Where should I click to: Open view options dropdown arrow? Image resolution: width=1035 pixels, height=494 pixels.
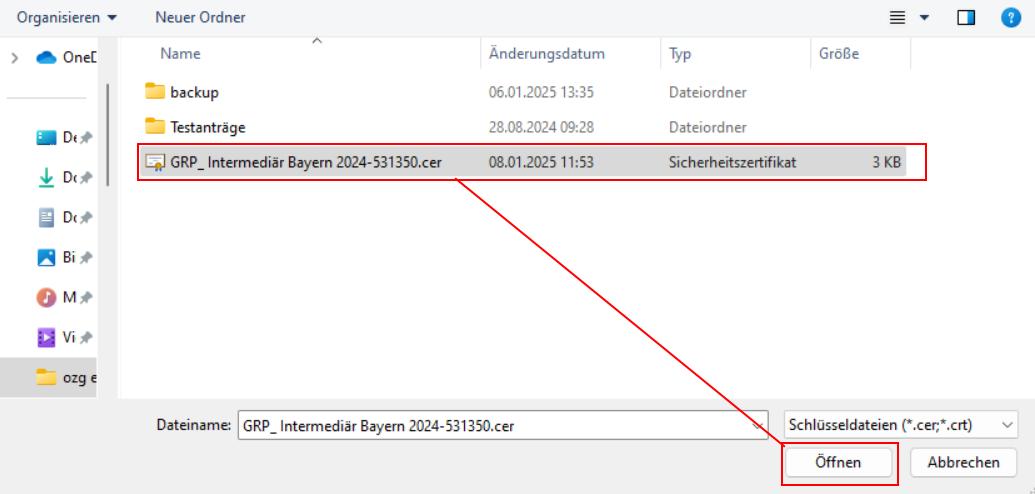[924, 17]
